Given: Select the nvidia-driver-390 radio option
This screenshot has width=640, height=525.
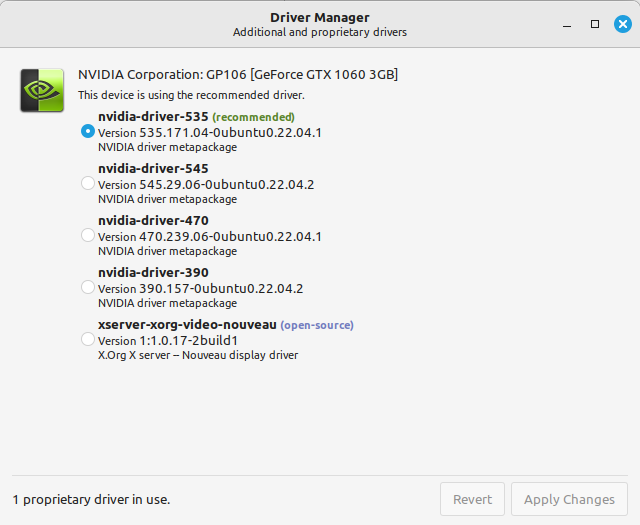Looking at the screenshot, I should tap(88, 287).
